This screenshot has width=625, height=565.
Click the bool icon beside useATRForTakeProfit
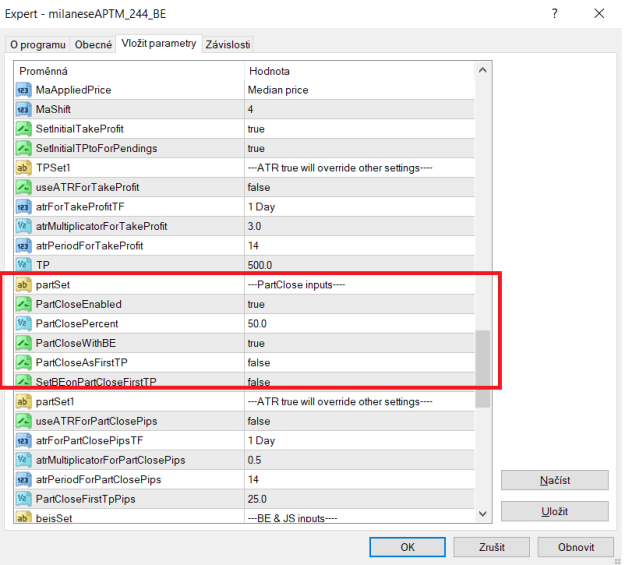(23, 187)
